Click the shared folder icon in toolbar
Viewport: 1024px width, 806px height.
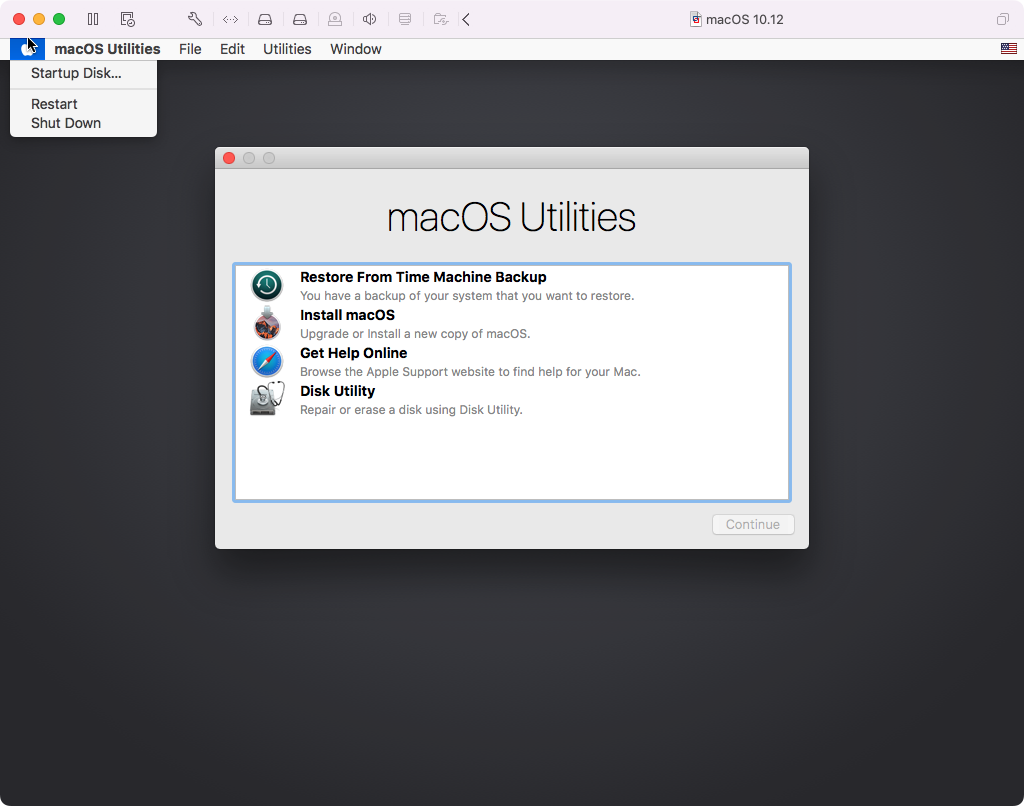point(441,20)
